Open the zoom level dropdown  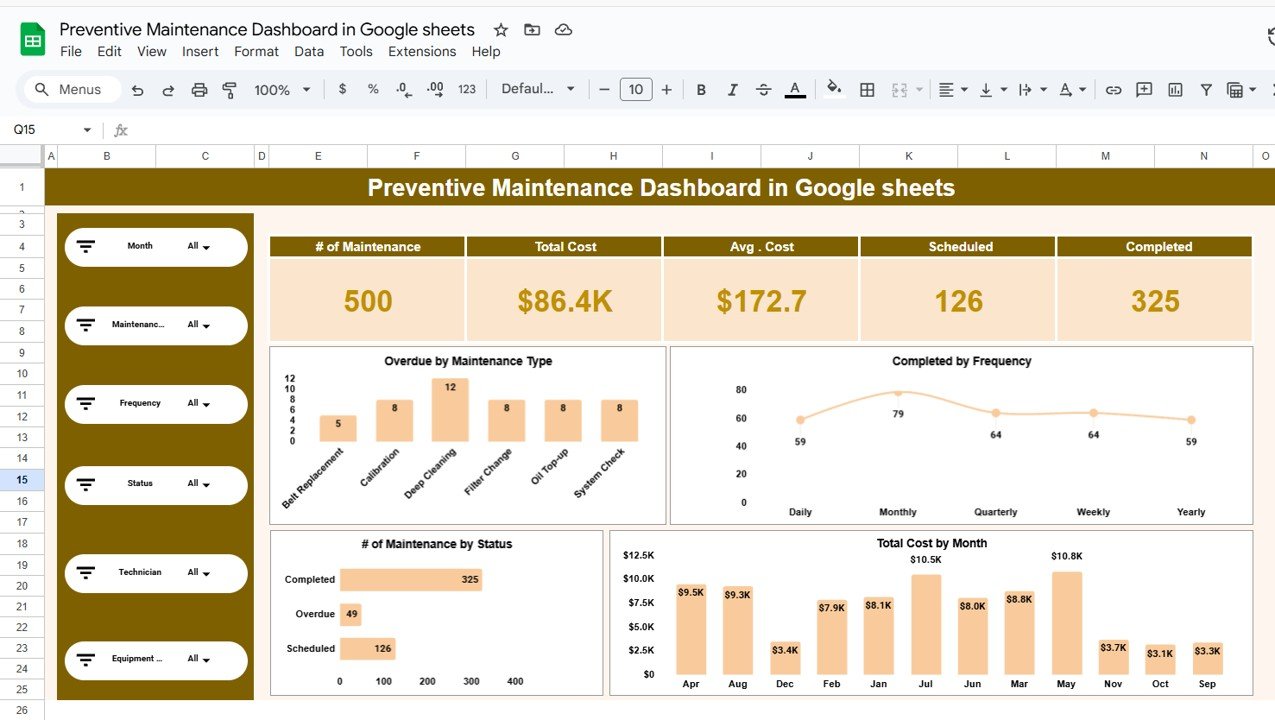(x=282, y=90)
